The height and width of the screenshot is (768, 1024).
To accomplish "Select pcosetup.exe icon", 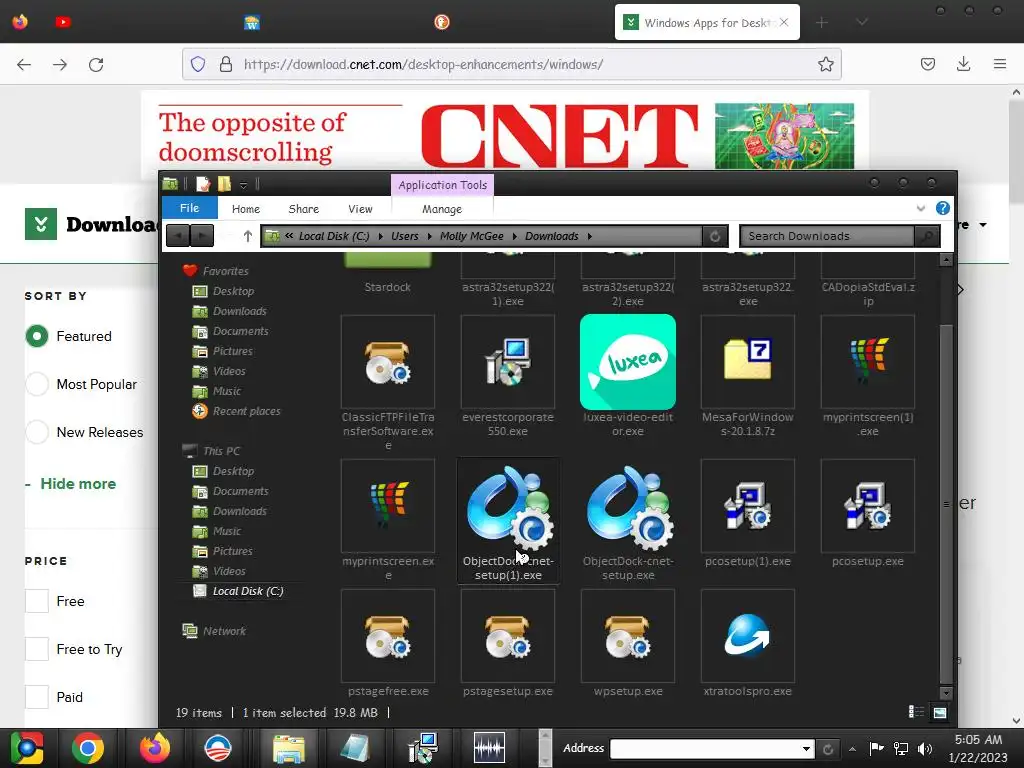I will 868,505.
